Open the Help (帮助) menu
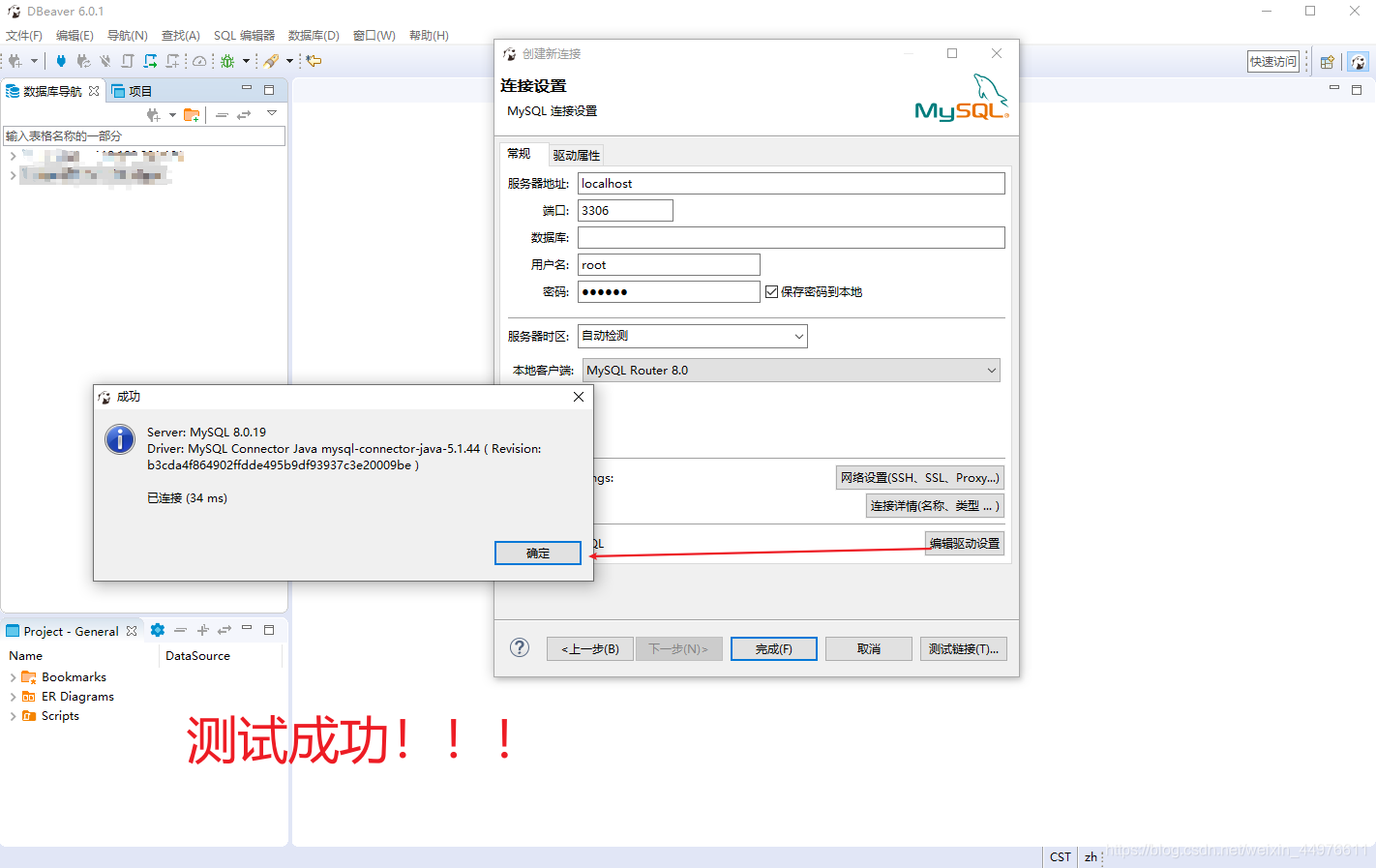The width and height of the screenshot is (1376, 868). point(429,36)
